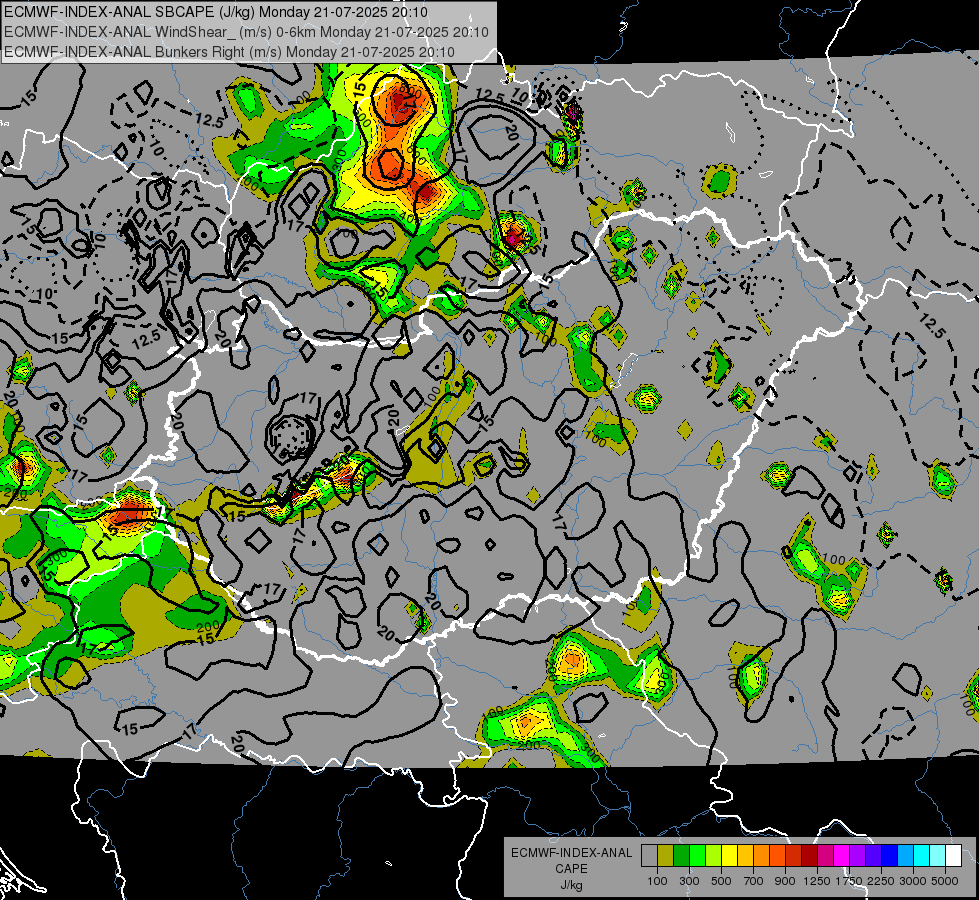Click the olive legend swatch after 100
Screen dimensions: 979x900
coord(666,856)
